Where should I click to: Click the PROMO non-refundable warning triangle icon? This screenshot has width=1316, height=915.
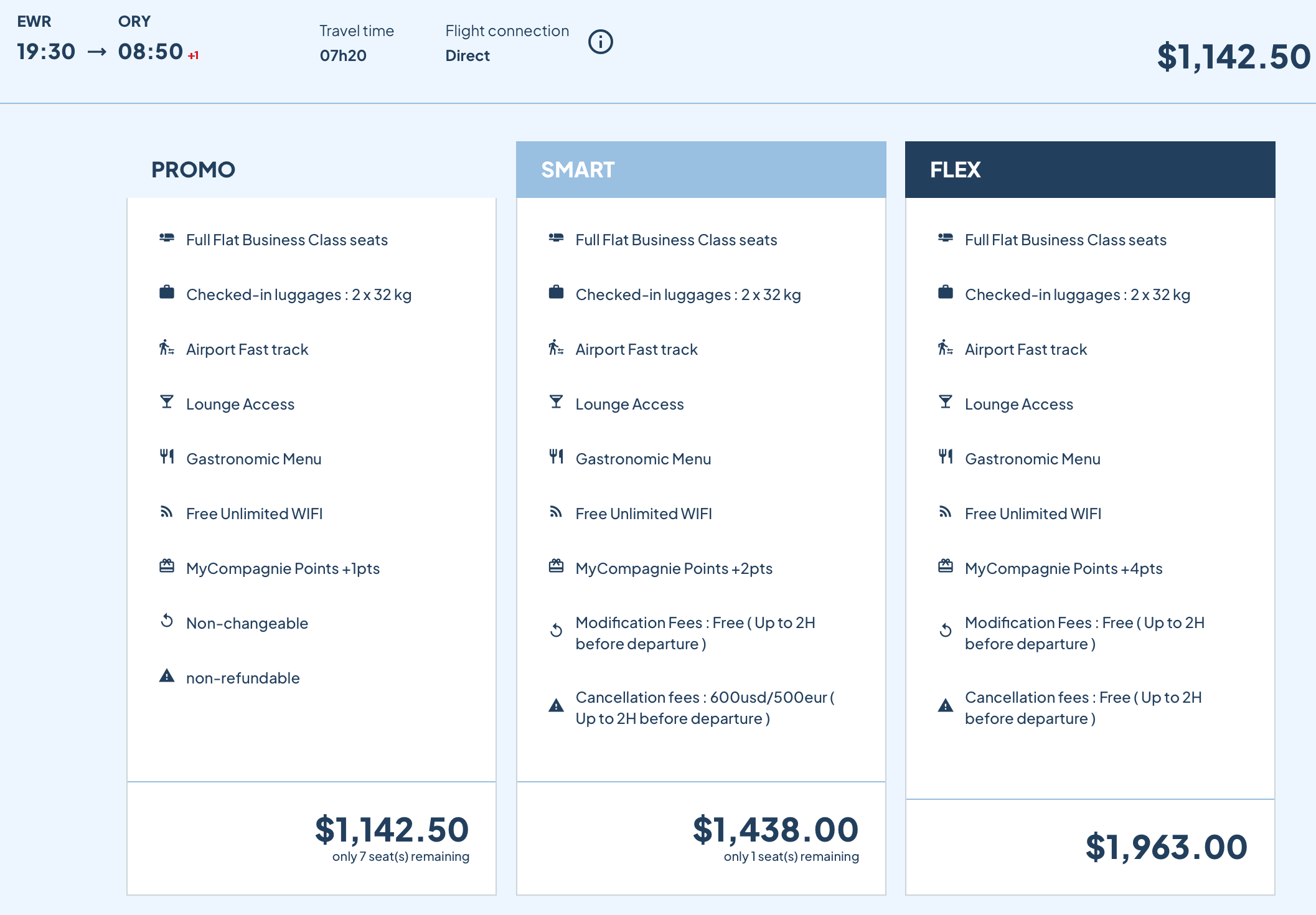tap(166, 676)
